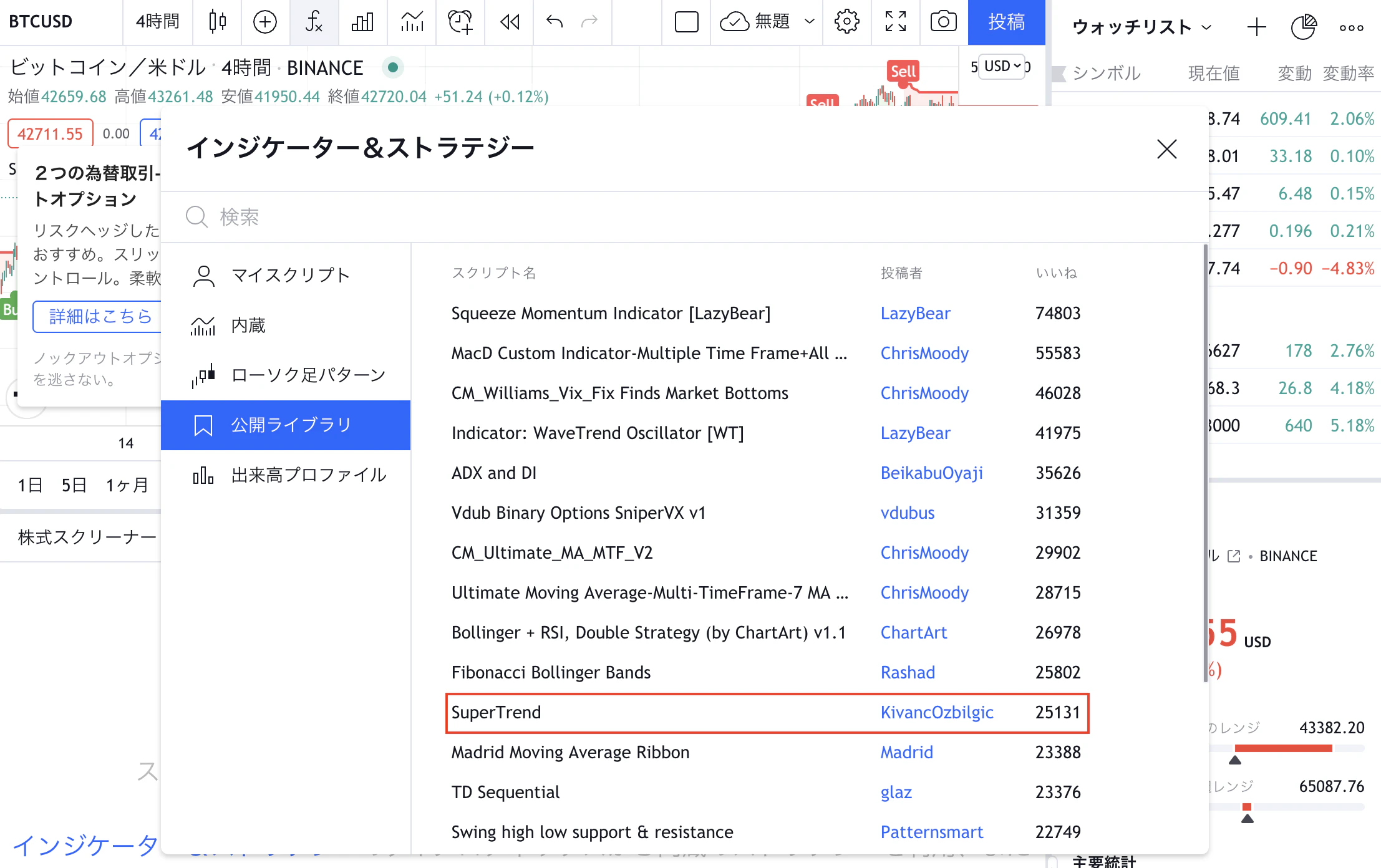Viewport: 1381px width, 868px height.
Task: Create an alert with the clock icon
Action: pos(460,22)
